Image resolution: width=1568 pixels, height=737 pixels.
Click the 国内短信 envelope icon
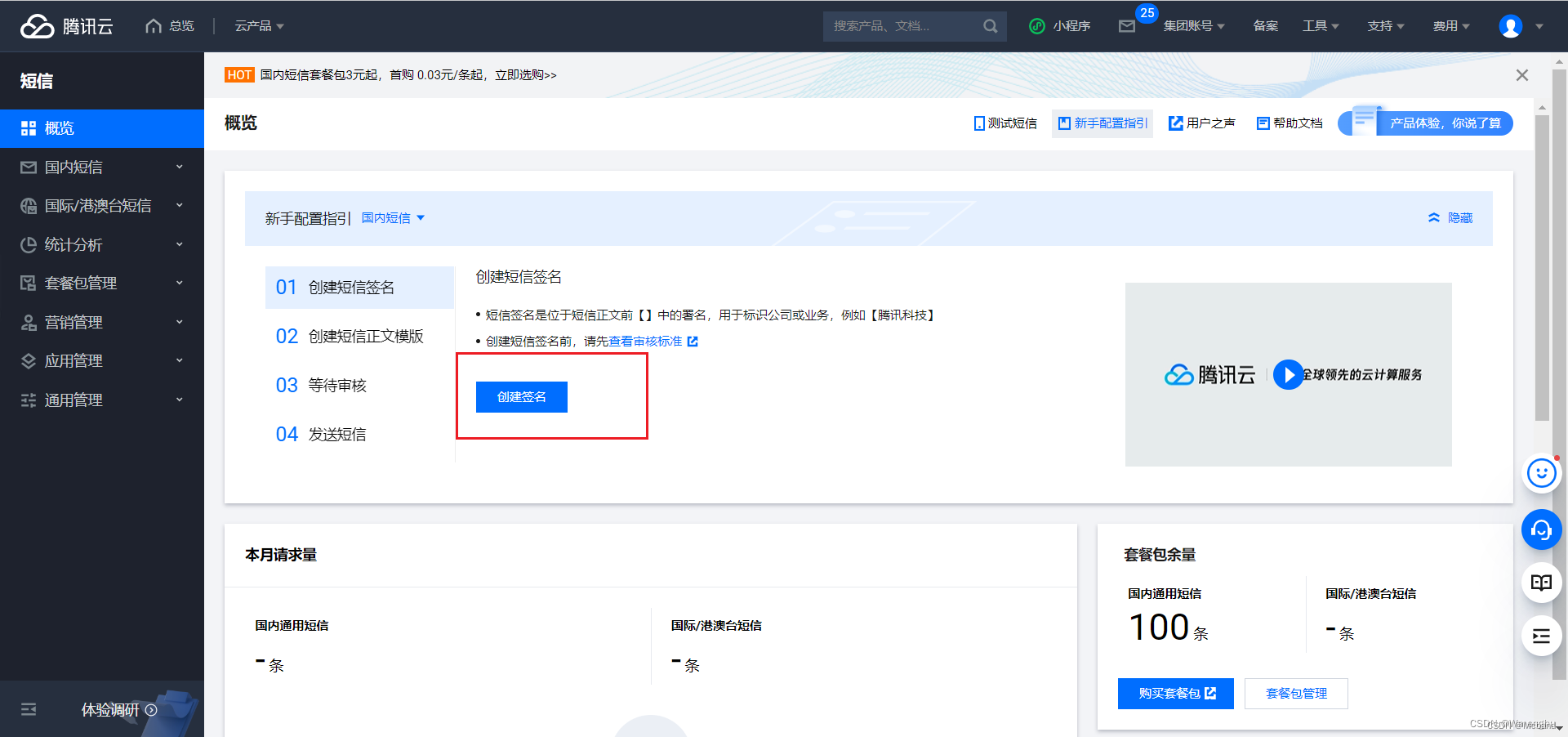point(29,167)
